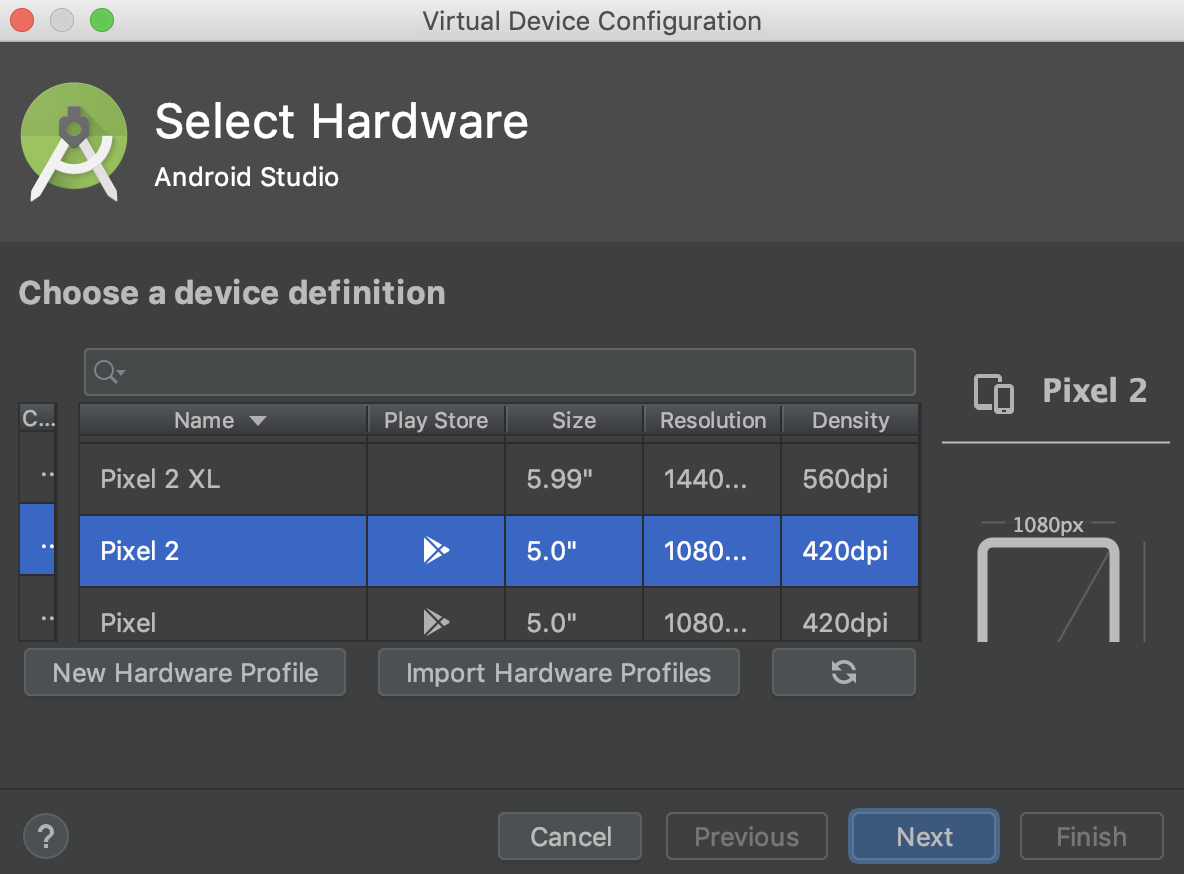Click the Density column header
Screen dimensions: 1184x874
point(850,420)
